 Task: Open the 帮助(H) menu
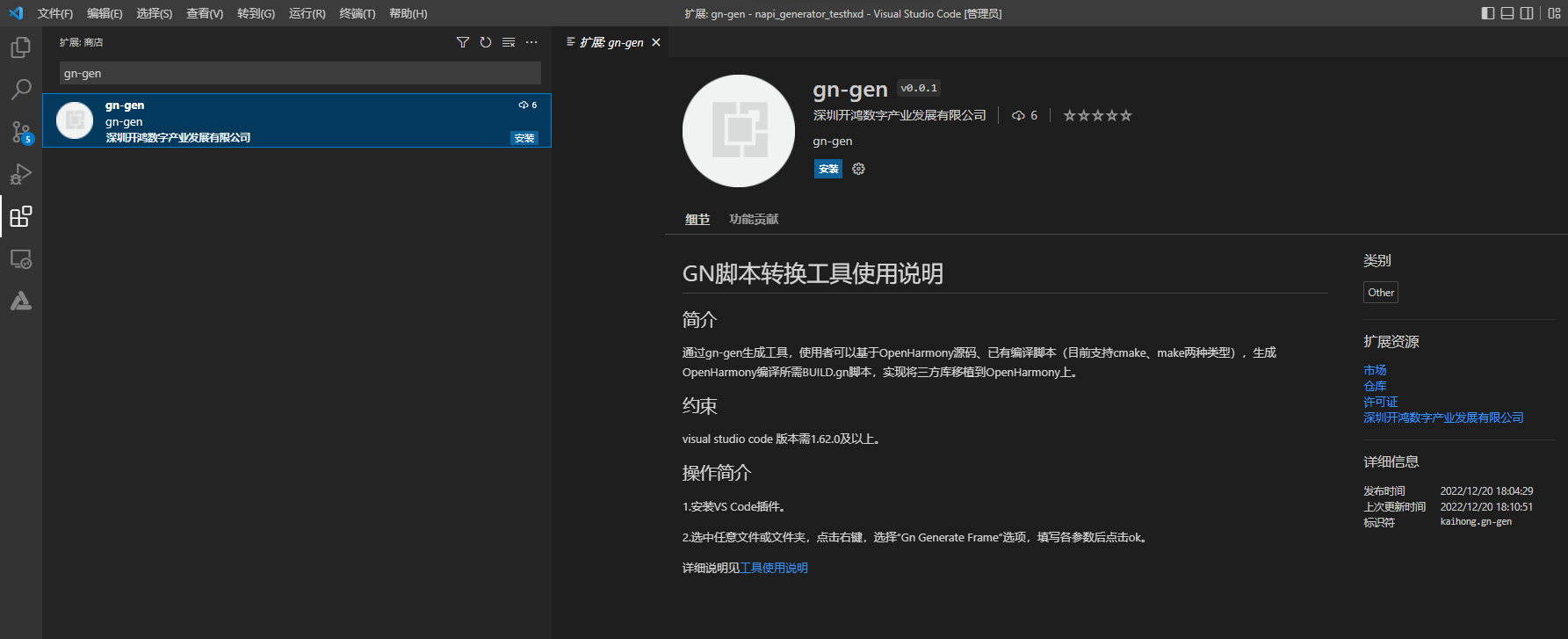(408, 13)
